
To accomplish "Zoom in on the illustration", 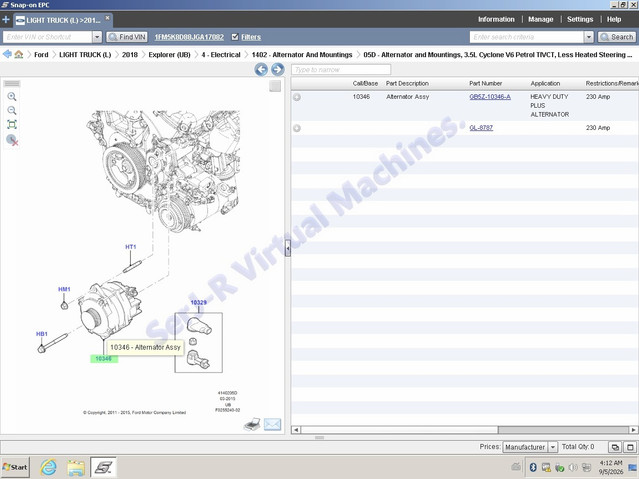I will point(12,97).
